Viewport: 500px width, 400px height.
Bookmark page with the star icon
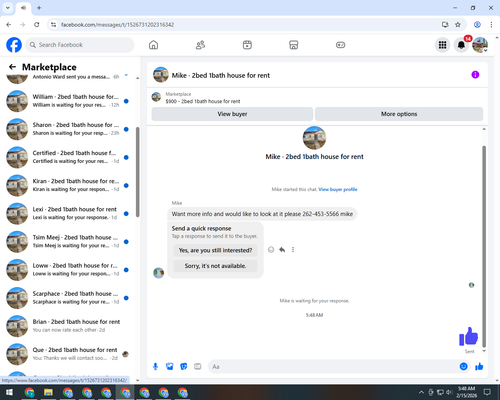pyautogui.click(x=458, y=25)
